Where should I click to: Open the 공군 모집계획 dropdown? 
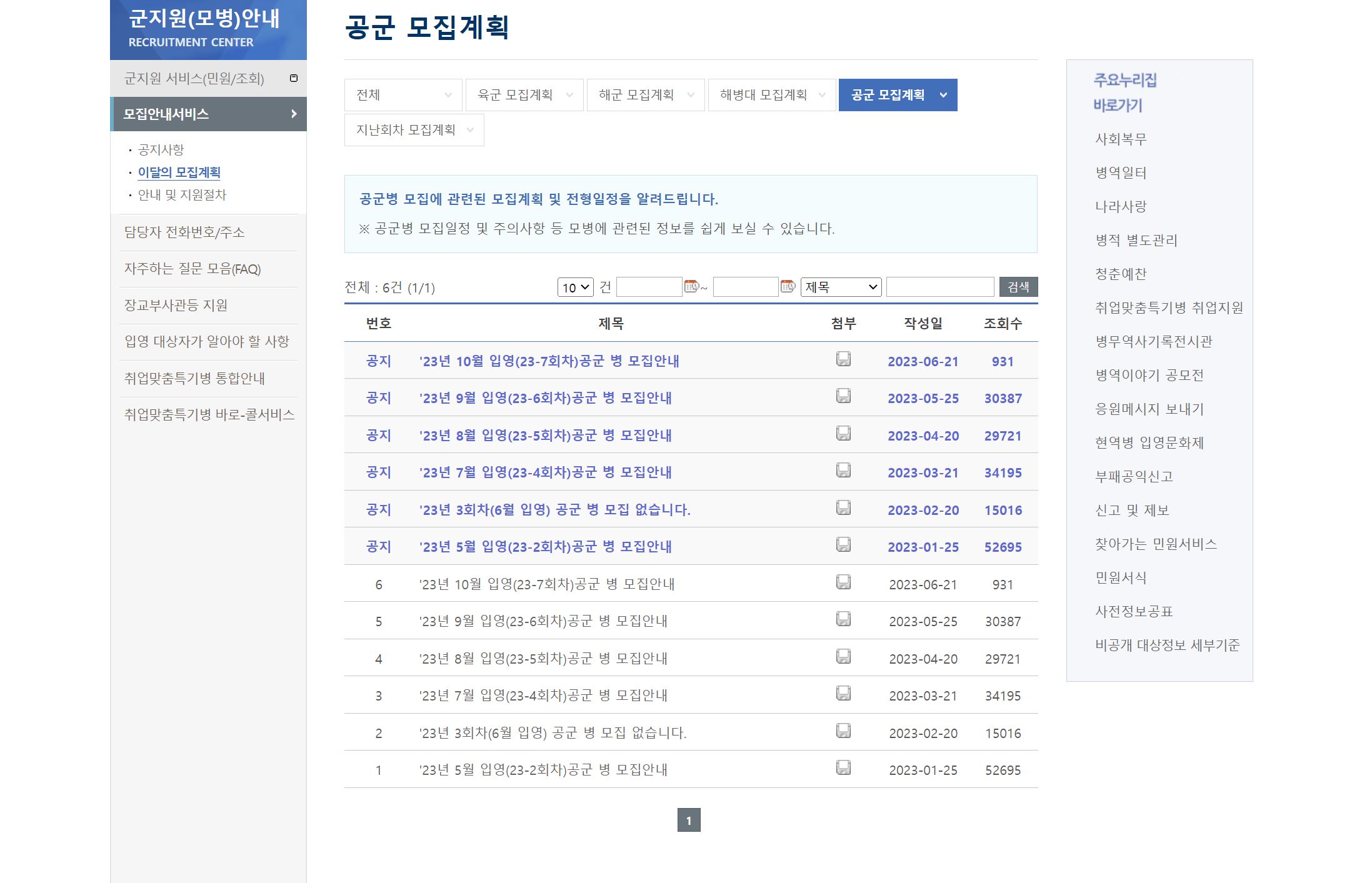pyautogui.click(x=898, y=95)
